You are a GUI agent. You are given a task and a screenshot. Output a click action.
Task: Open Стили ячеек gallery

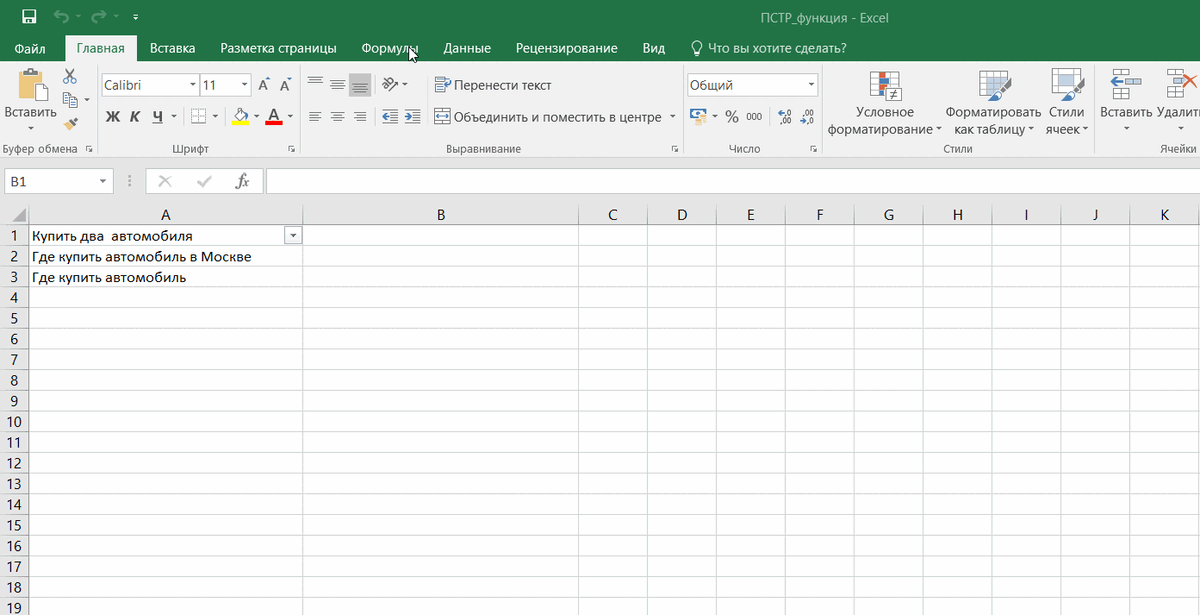(1067, 103)
